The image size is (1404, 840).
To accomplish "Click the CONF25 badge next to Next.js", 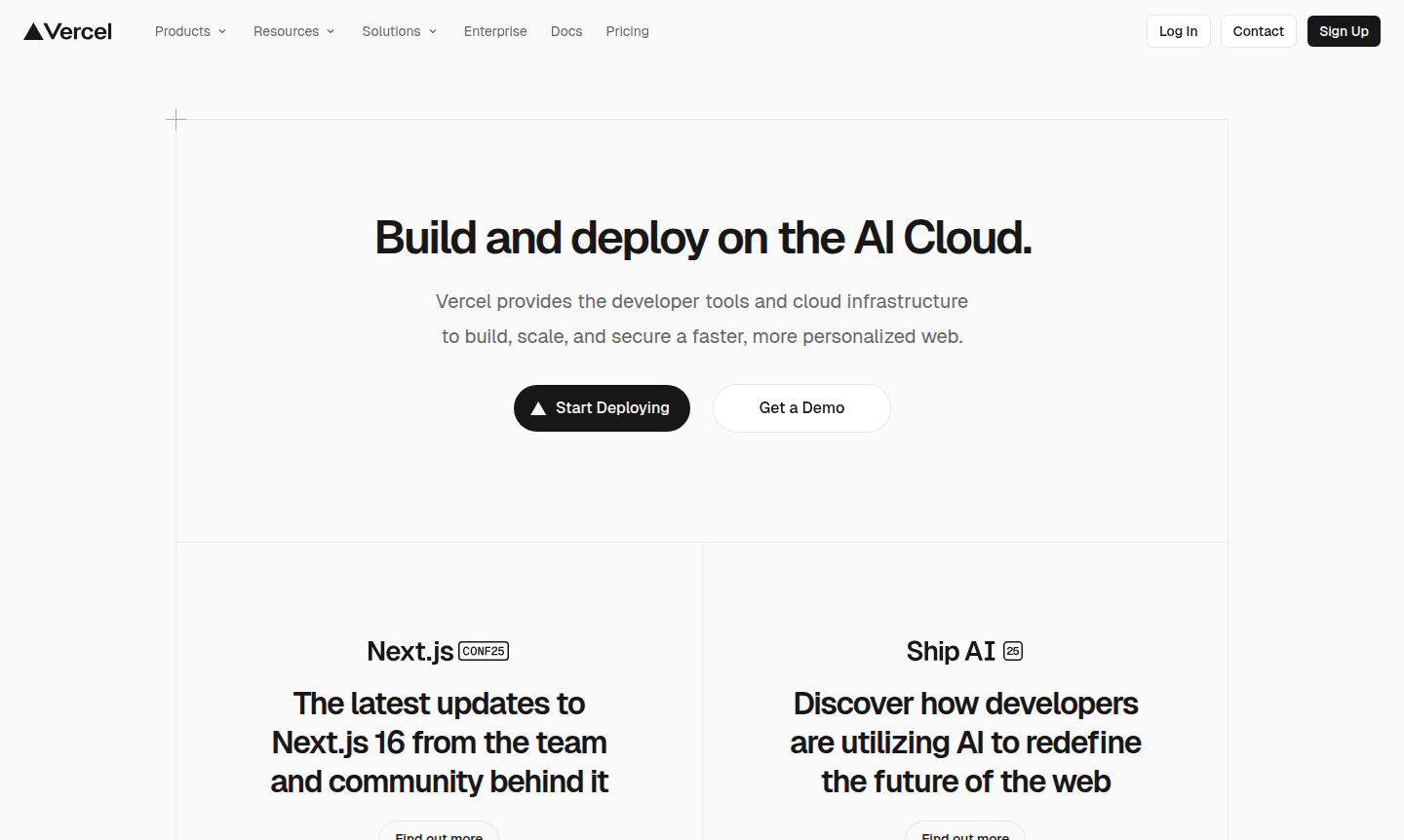I will coord(484,650).
